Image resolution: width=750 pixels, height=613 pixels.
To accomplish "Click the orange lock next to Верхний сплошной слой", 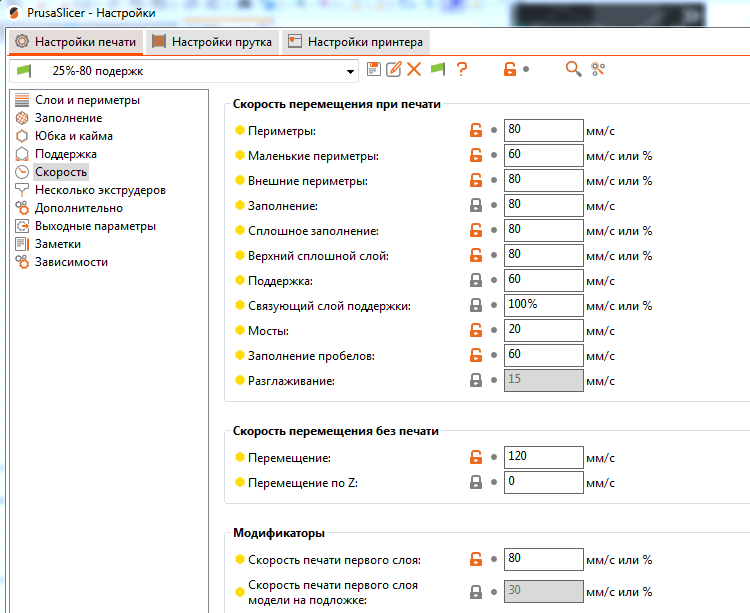I will 476,255.
